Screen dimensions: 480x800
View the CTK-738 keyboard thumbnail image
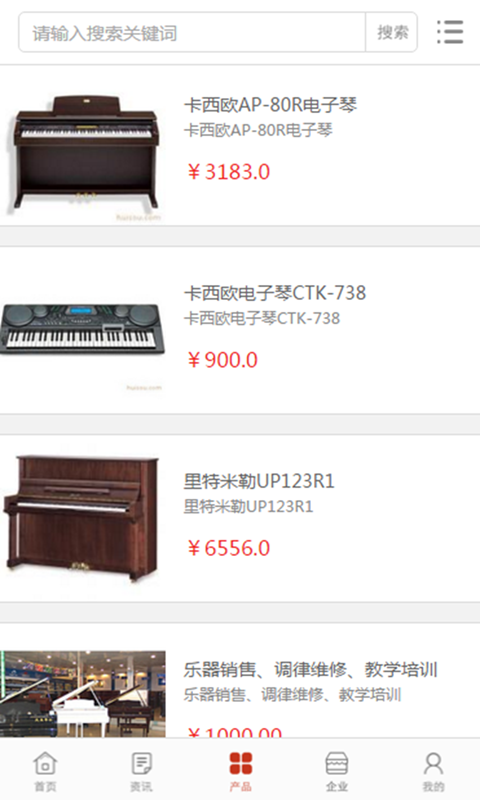coord(83,331)
